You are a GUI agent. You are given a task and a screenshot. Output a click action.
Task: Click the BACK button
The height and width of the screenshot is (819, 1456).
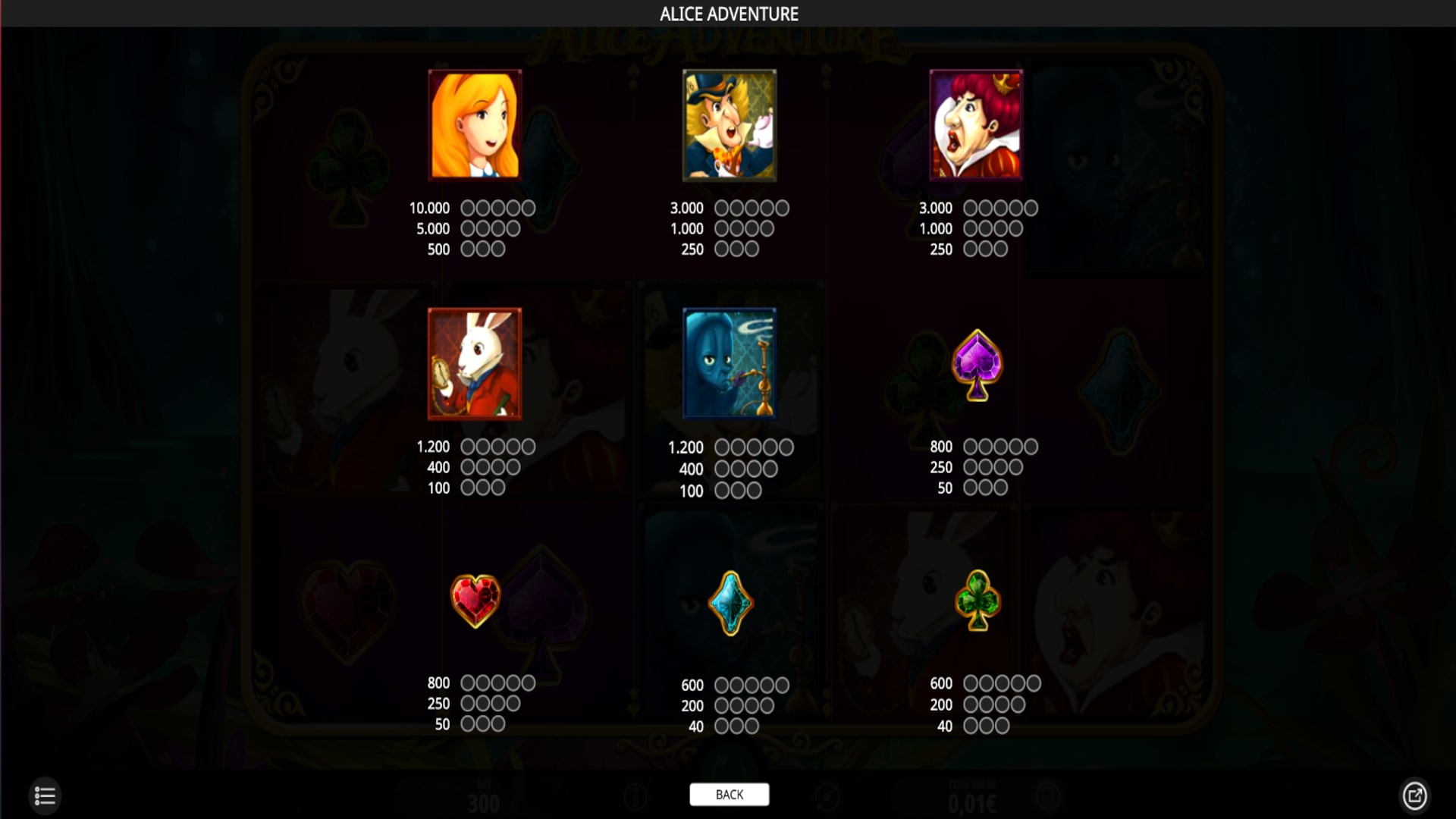730,794
